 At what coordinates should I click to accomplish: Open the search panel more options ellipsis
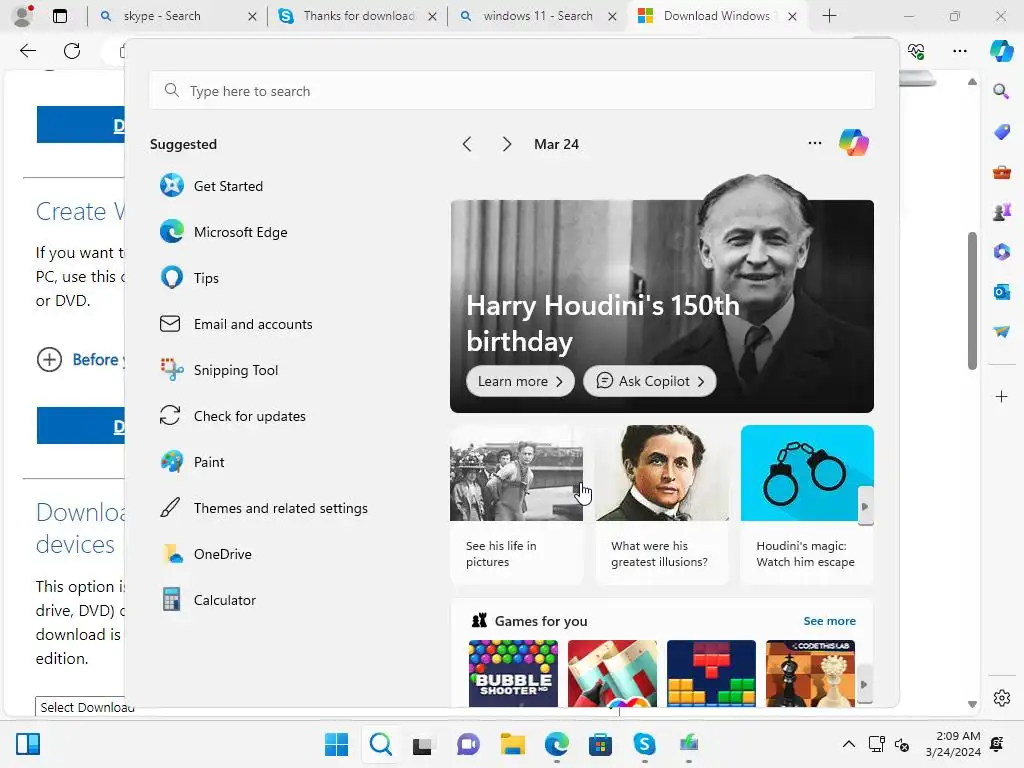[814, 143]
